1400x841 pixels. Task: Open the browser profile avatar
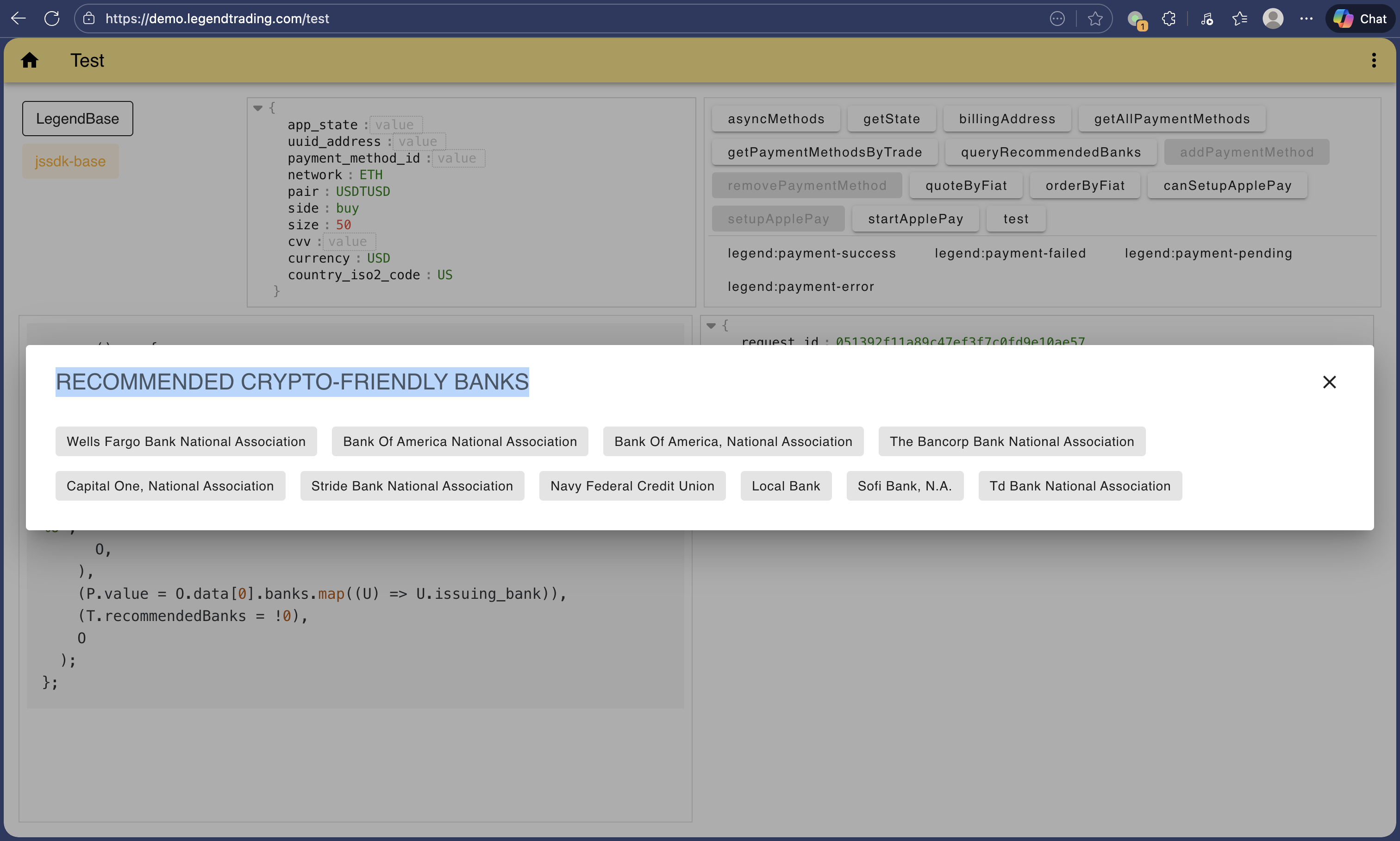coord(1273,19)
